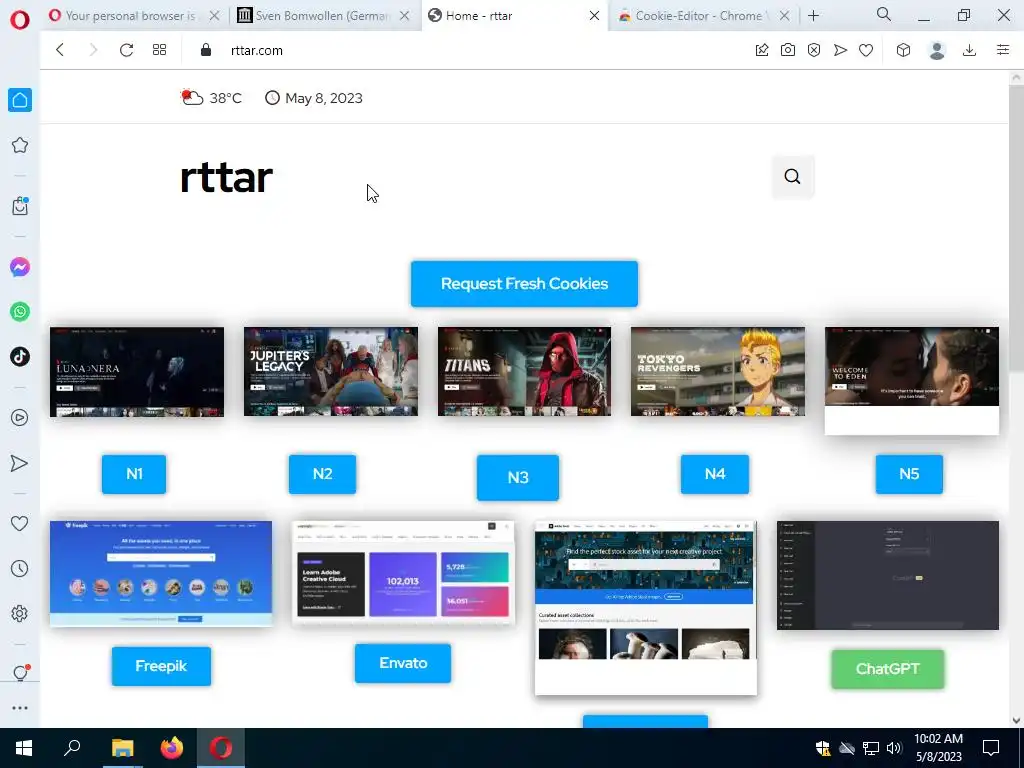
Task: Click the green ChatGPT button
Action: [x=888, y=669]
